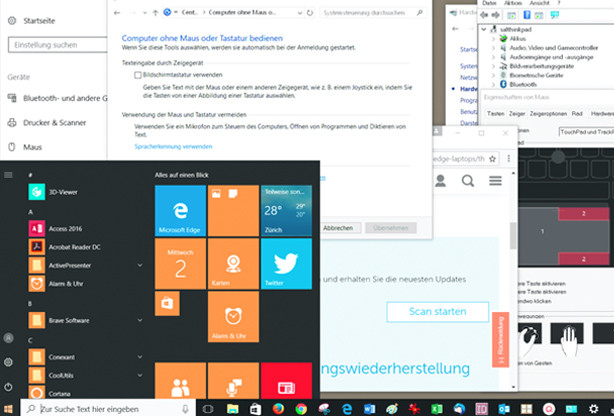Click the Abbrechen button
Image resolution: width=614 pixels, height=416 pixels.
click(338, 228)
